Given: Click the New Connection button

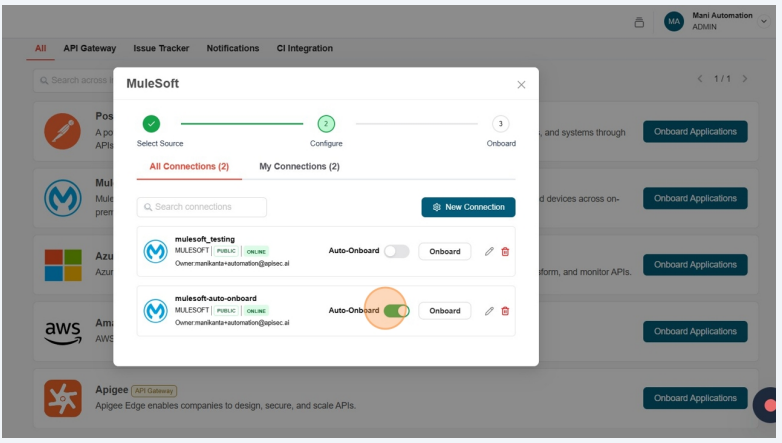Looking at the screenshot, I should (x=468, y=207).
